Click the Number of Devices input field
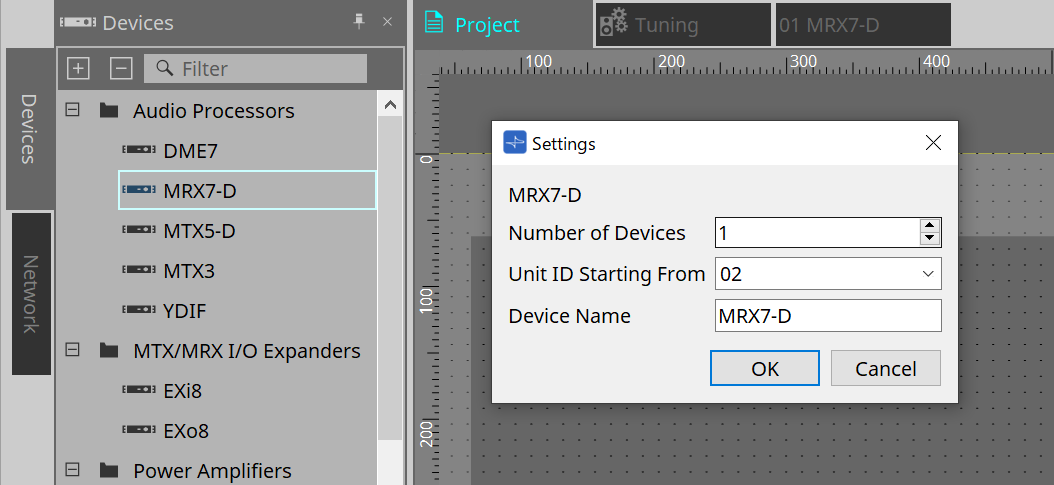1054x485 pixels. click(817, 232)
